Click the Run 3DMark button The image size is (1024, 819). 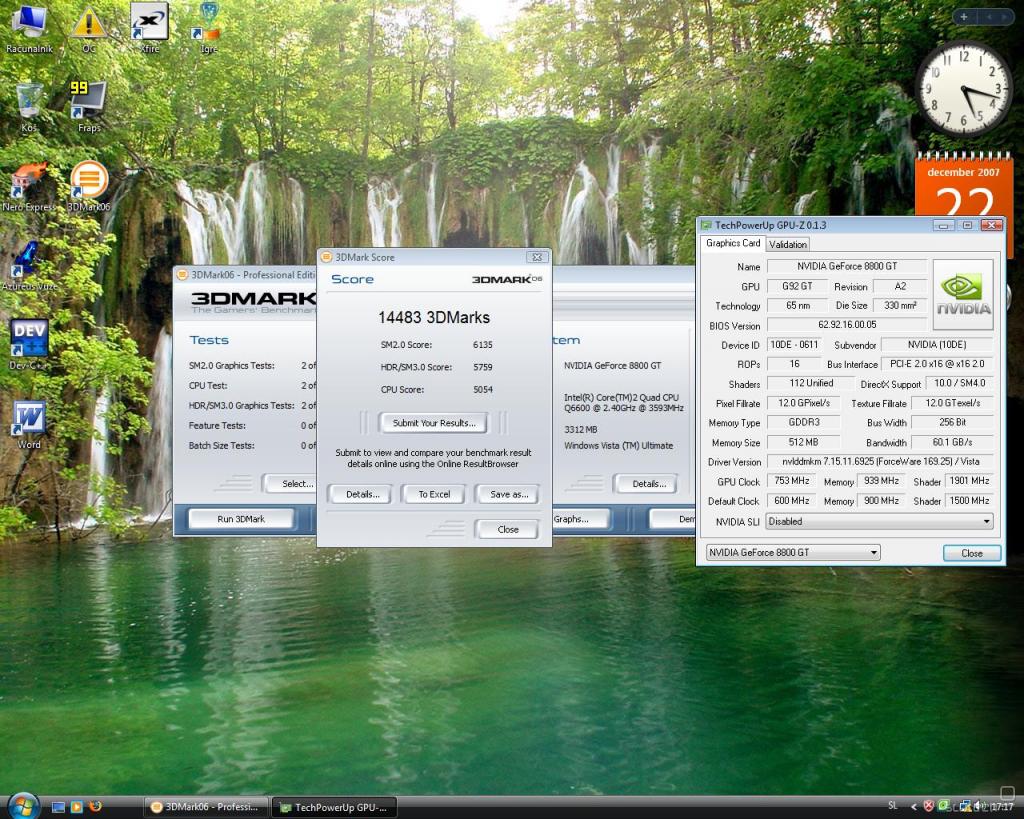[x=241, y=519]
